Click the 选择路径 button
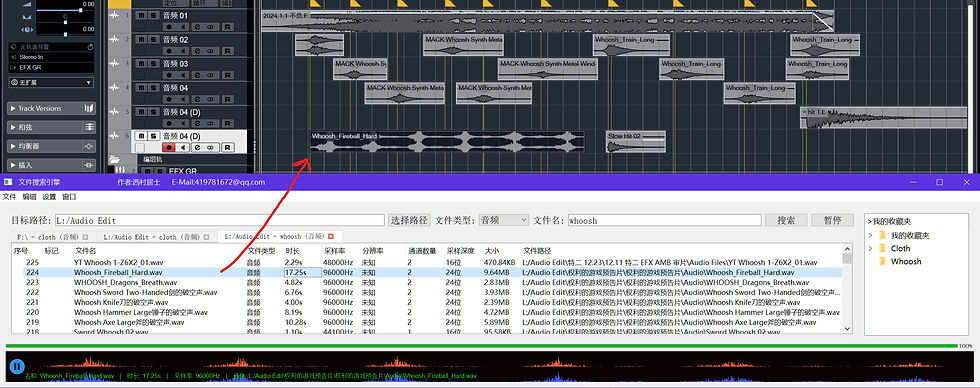Viewport: 980px width, 388px height. [x=410, y=220]
